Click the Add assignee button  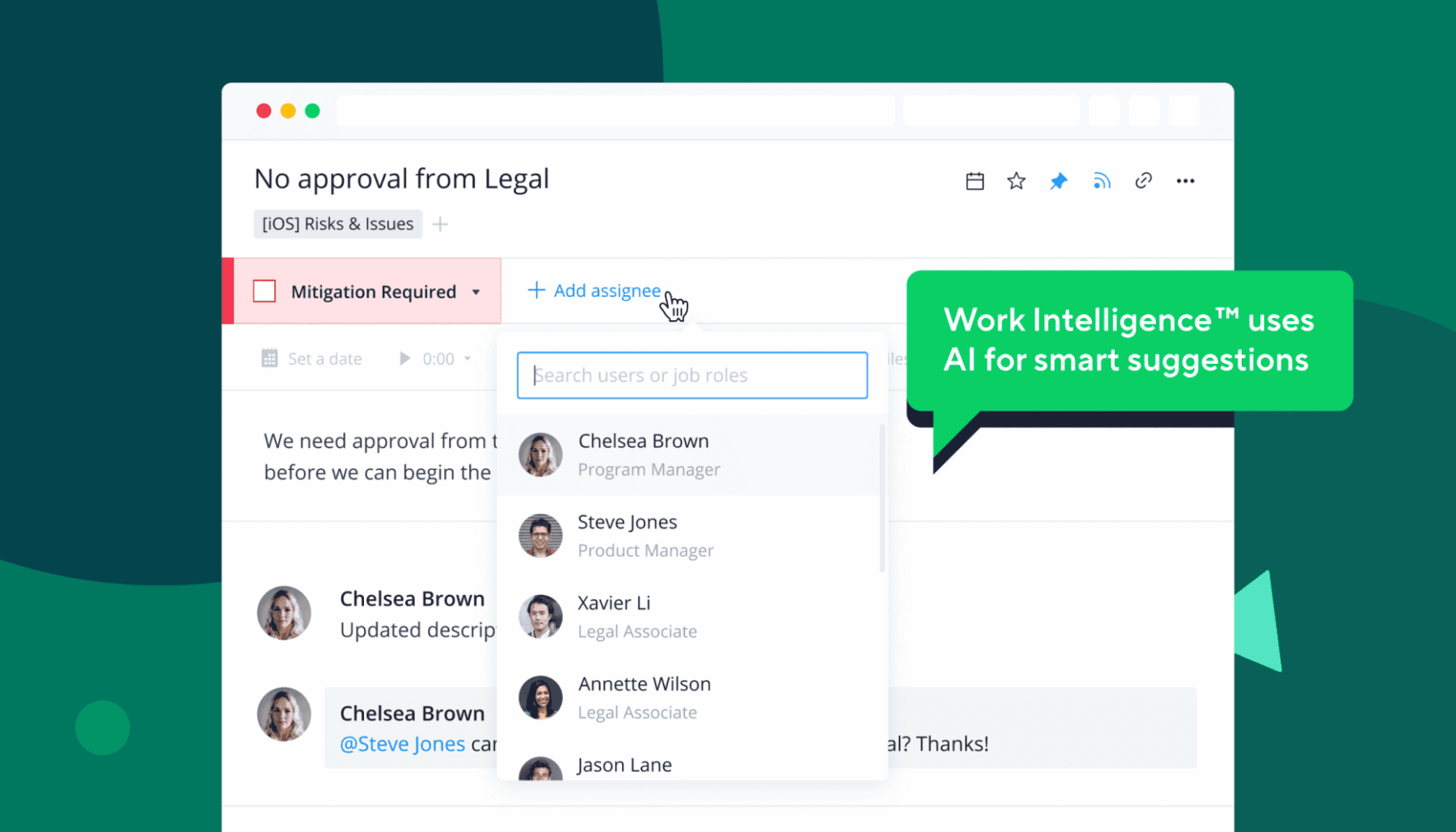pos(595,290)
